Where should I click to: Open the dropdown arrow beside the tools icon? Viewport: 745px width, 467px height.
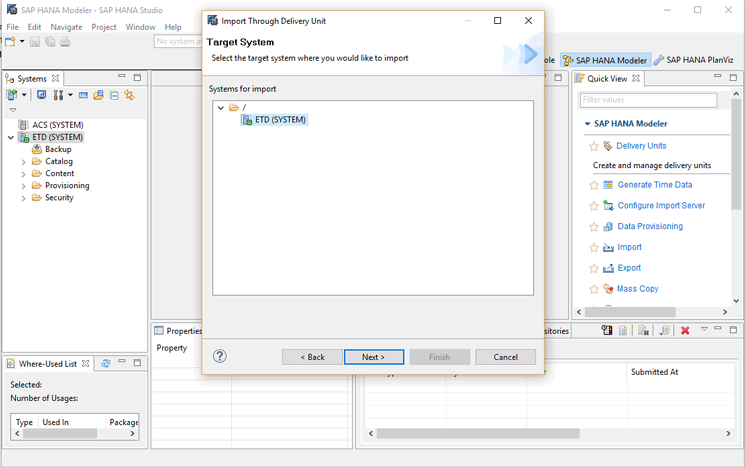tap(70, 95)
